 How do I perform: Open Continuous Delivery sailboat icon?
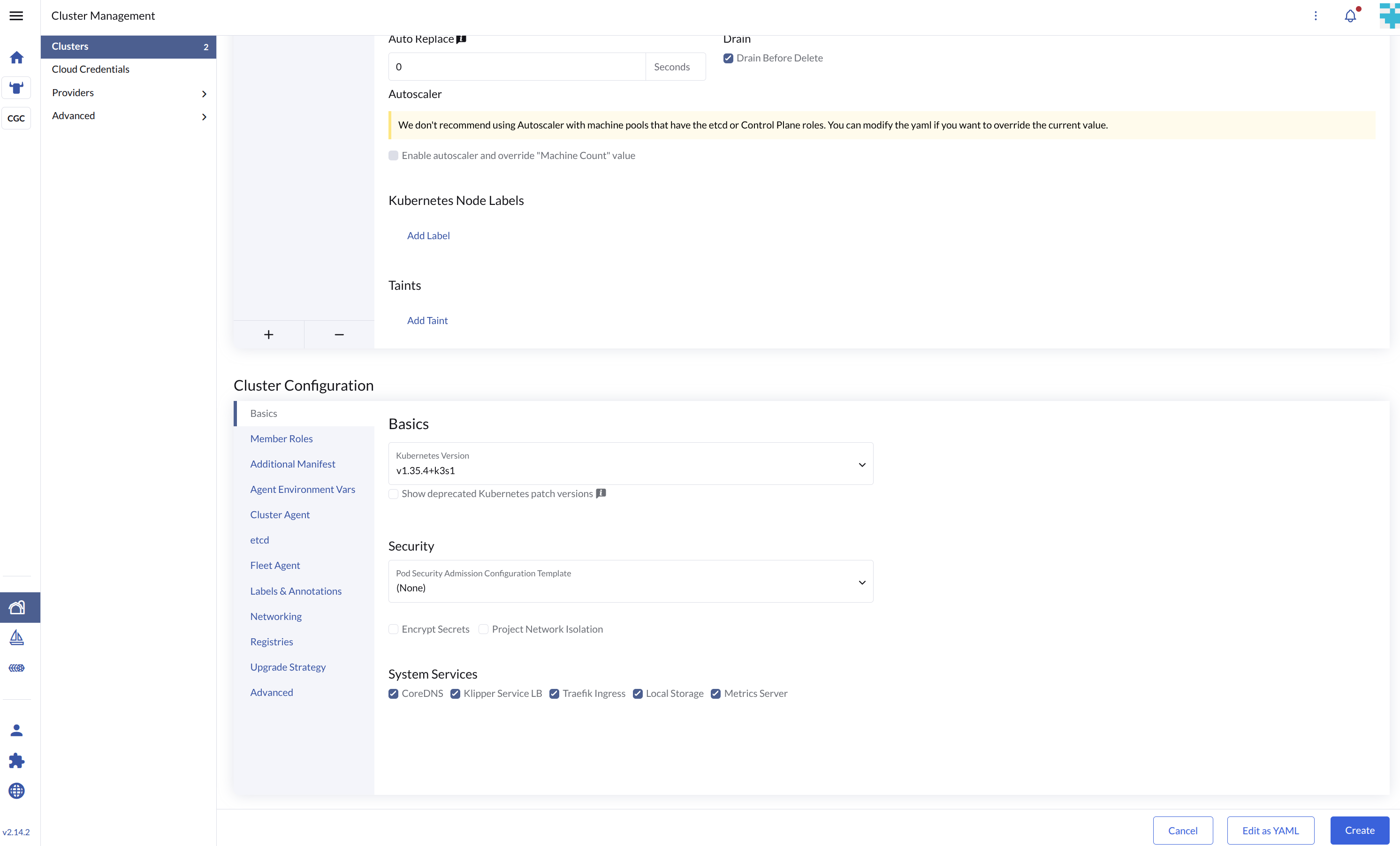[x=16, y=638]
